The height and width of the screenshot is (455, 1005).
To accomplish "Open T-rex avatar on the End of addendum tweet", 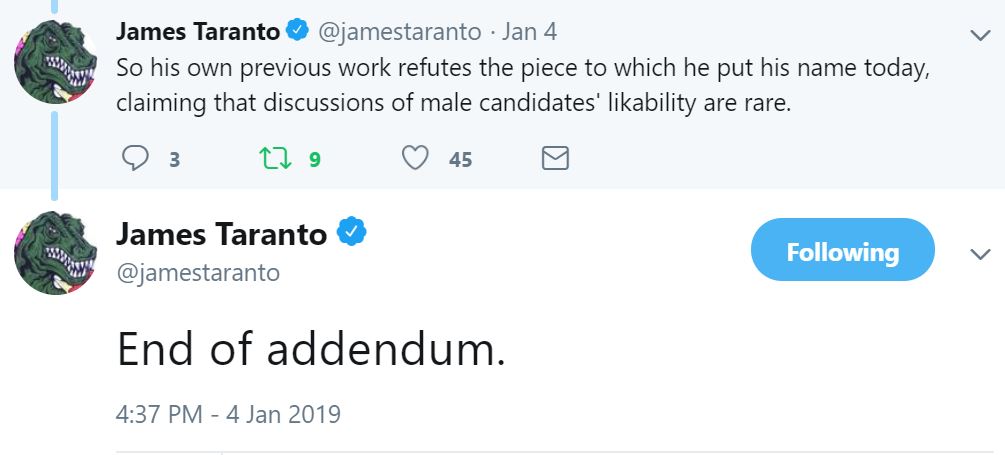I will pos(55,252).
